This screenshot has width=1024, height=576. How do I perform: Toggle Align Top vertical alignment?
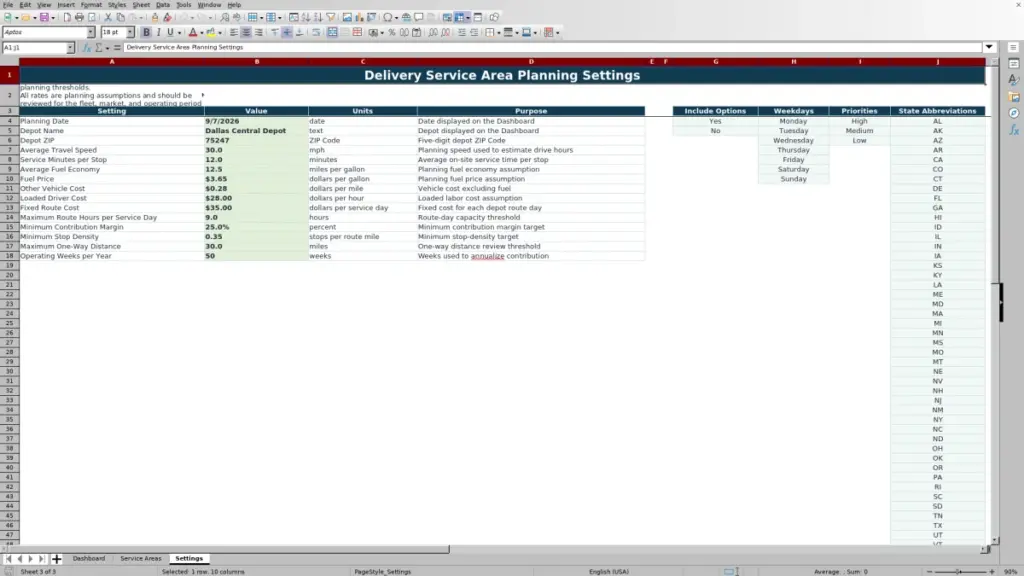(275, 32)
